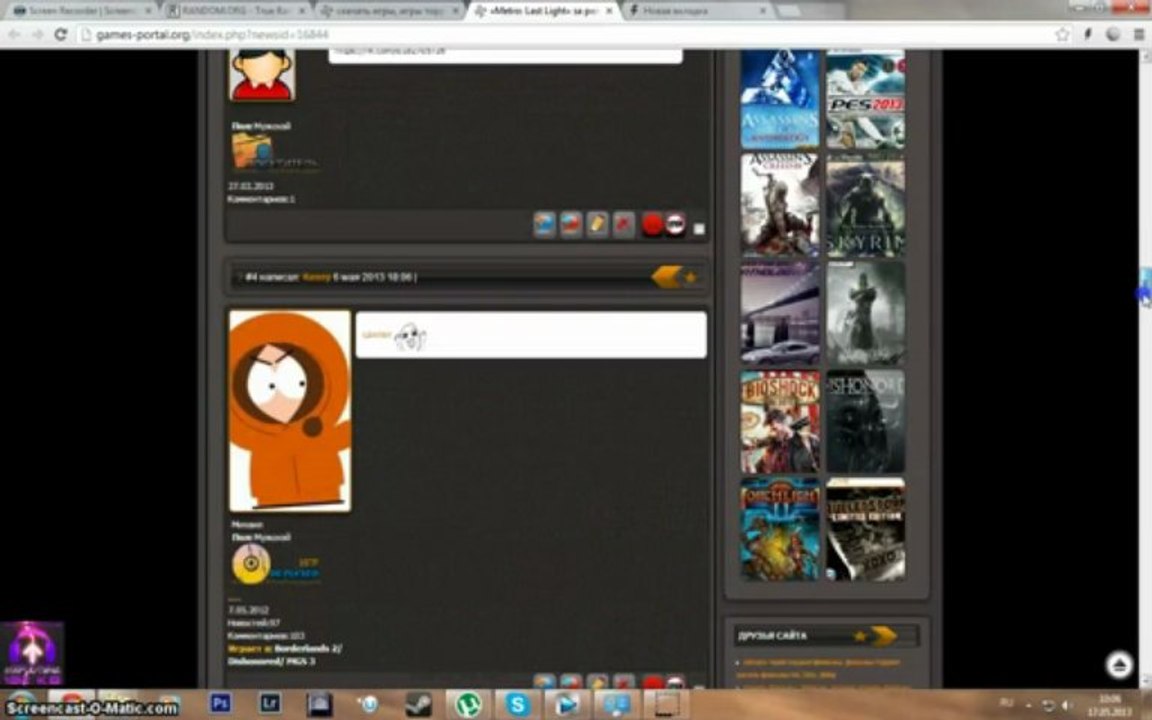The height and width of the screenshot is (720, 1152).
Task: Click the solid red circle icon in the upper comment's toolbar
Action: tap(652, 224)
